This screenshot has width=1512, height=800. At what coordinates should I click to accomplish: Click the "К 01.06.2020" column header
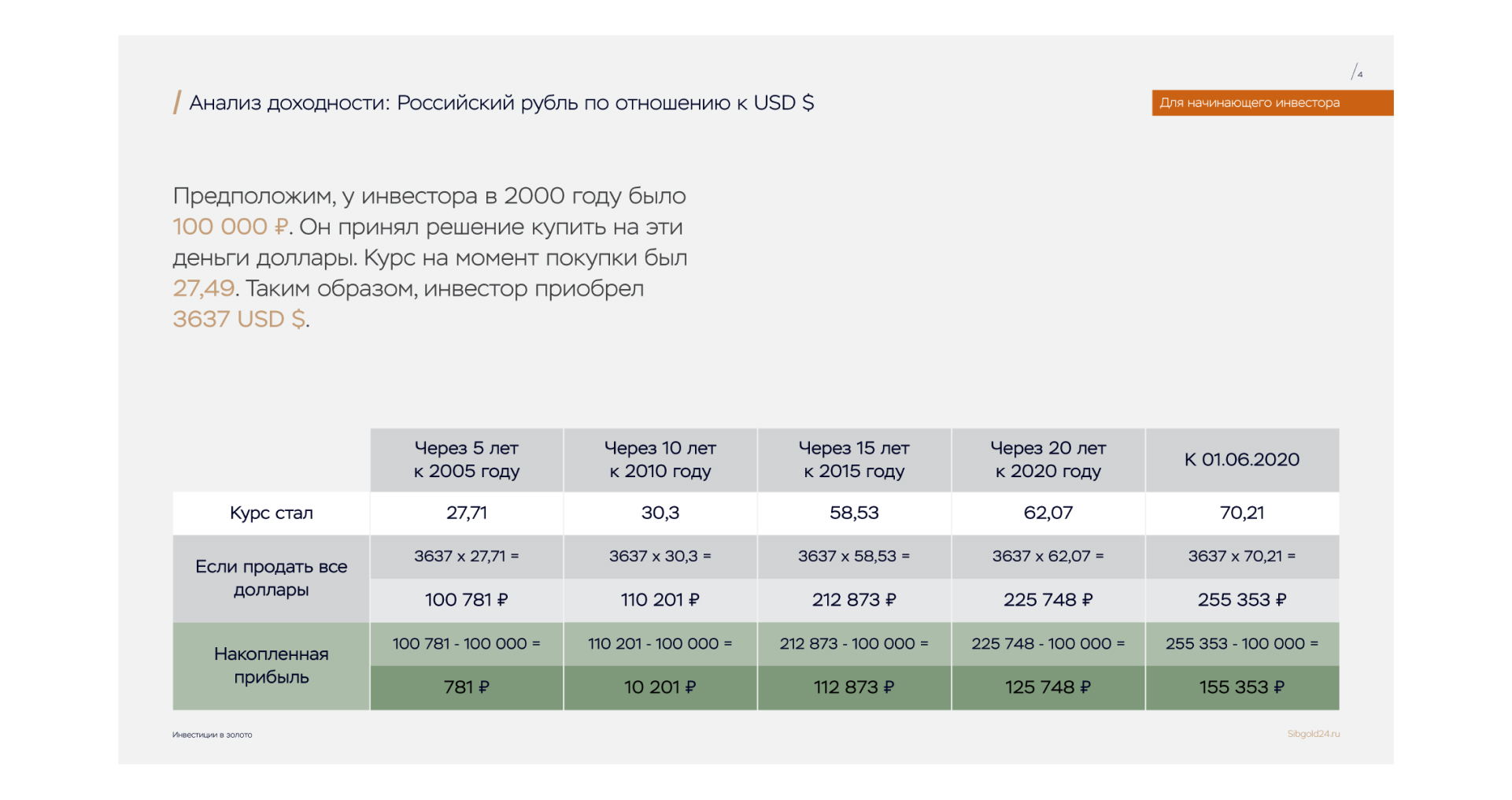pyautogui.click(x=1242, y=460)
